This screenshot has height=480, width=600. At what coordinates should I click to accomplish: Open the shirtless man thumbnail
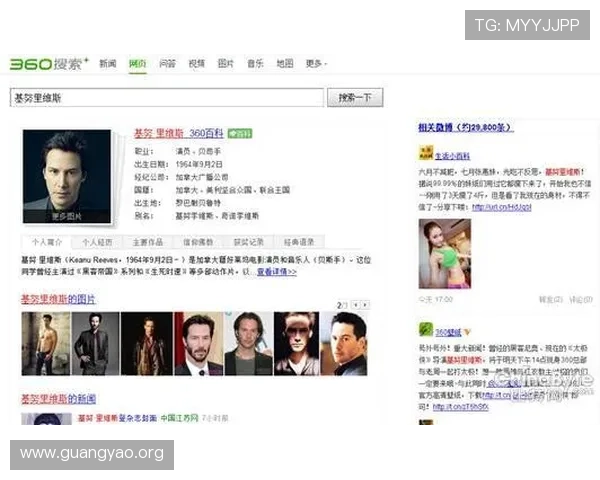[46, 343]
